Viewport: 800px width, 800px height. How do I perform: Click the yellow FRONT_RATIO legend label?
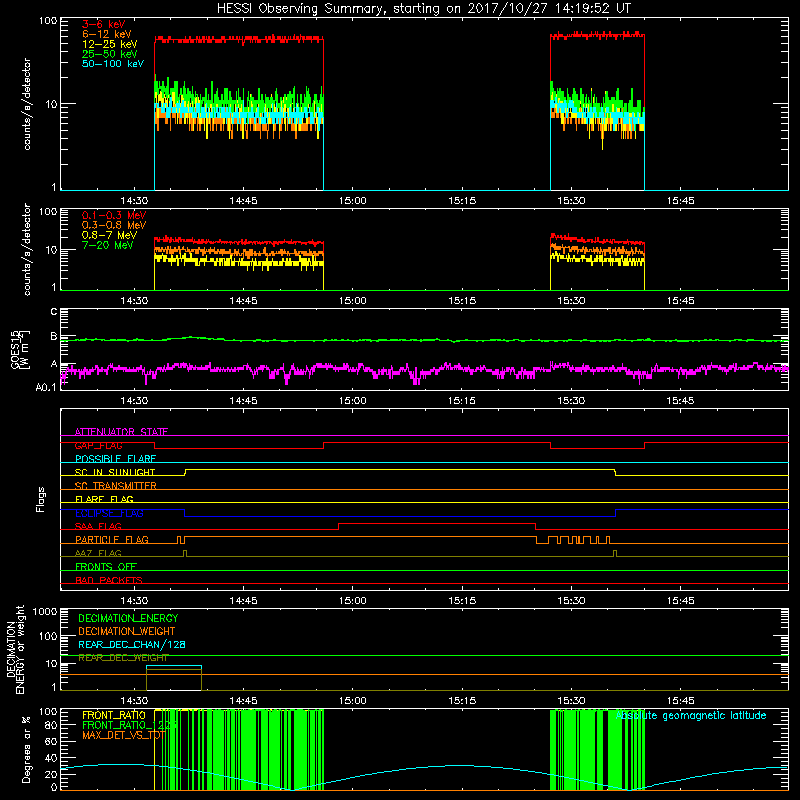coord(114,715)
